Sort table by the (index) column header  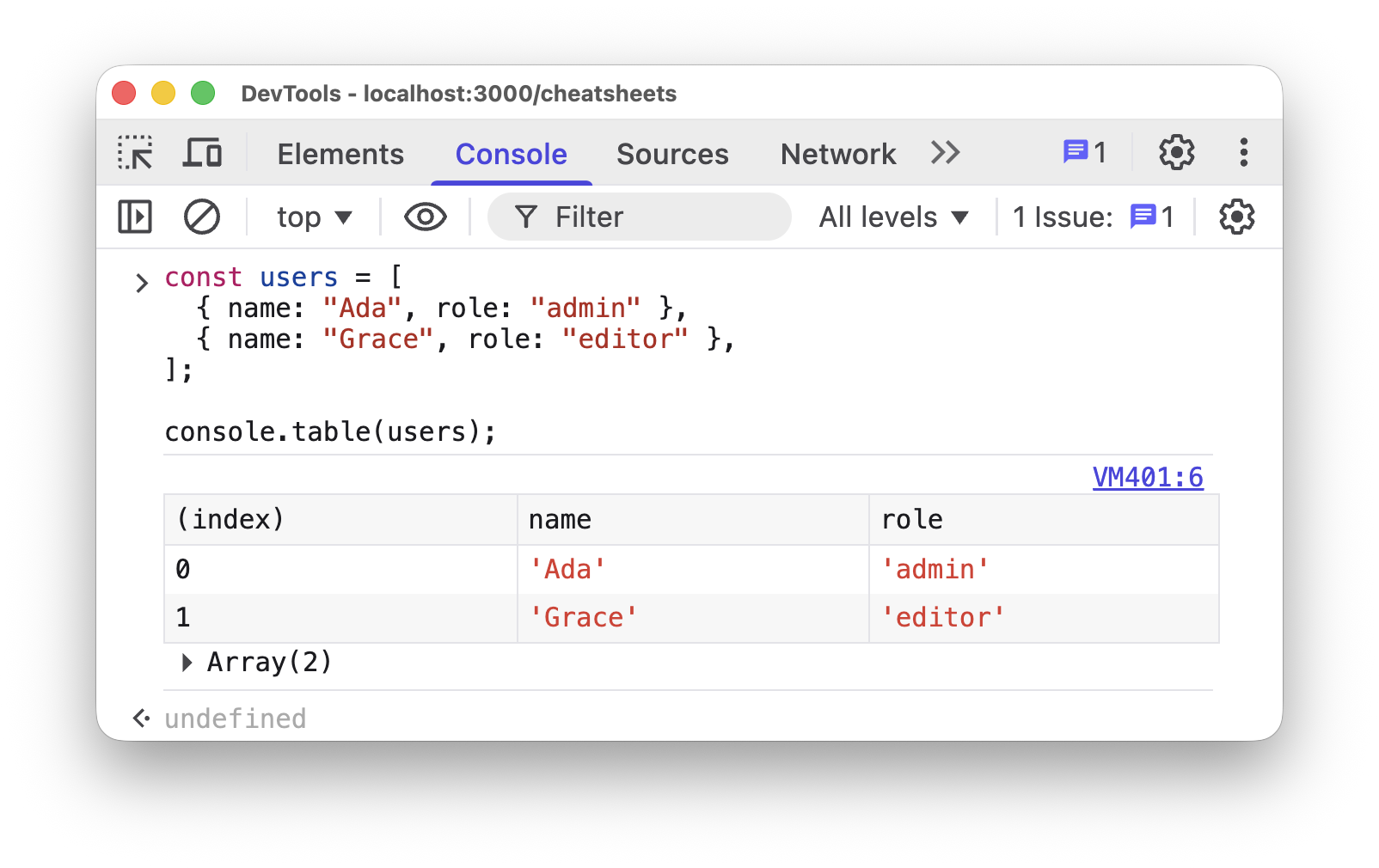(x=341, y=519)
